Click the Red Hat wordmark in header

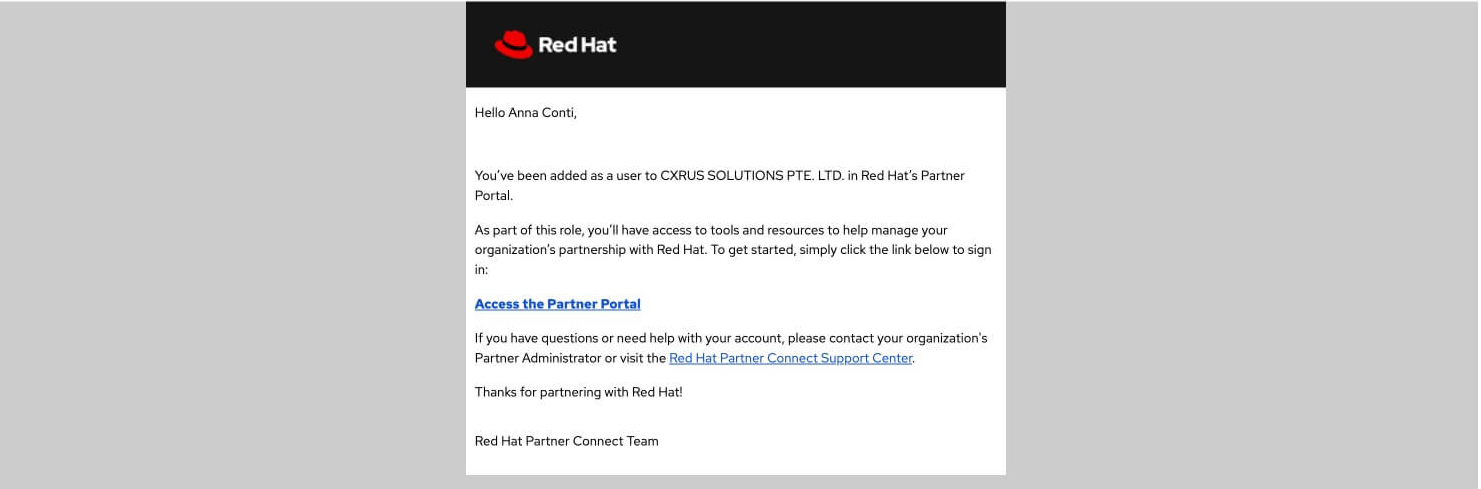click(577, 45)
